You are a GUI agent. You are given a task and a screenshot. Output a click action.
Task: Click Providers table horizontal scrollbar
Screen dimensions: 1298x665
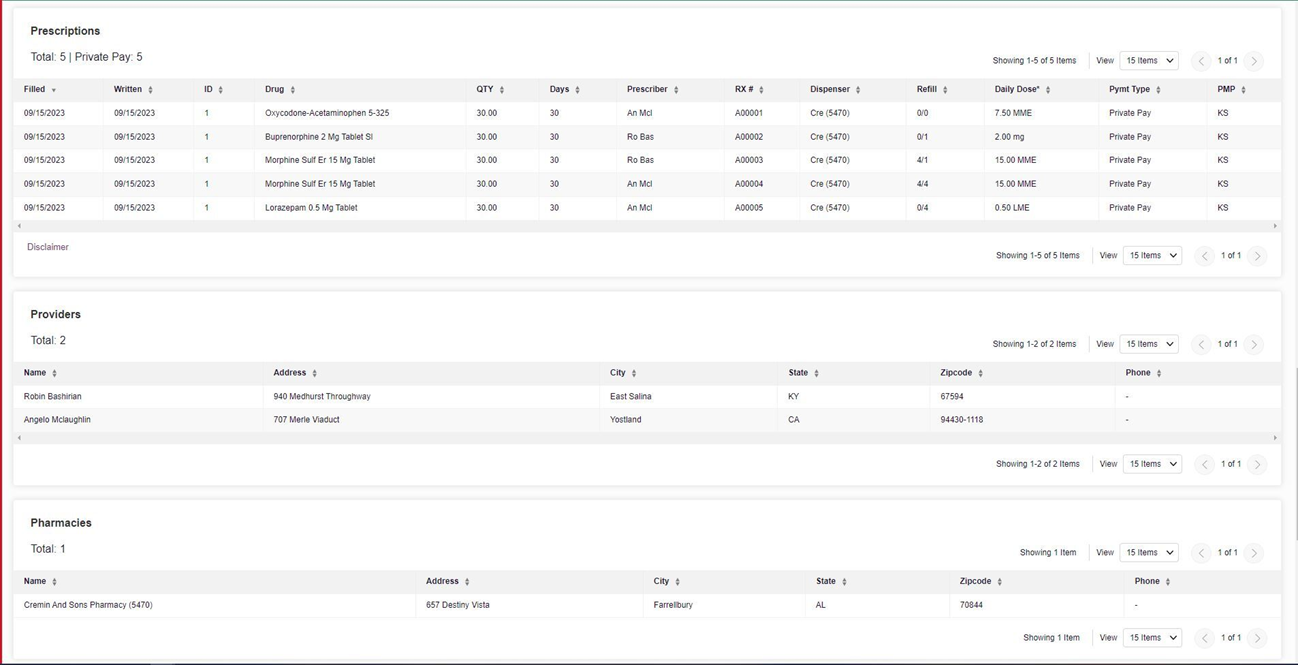pos(647,438)
